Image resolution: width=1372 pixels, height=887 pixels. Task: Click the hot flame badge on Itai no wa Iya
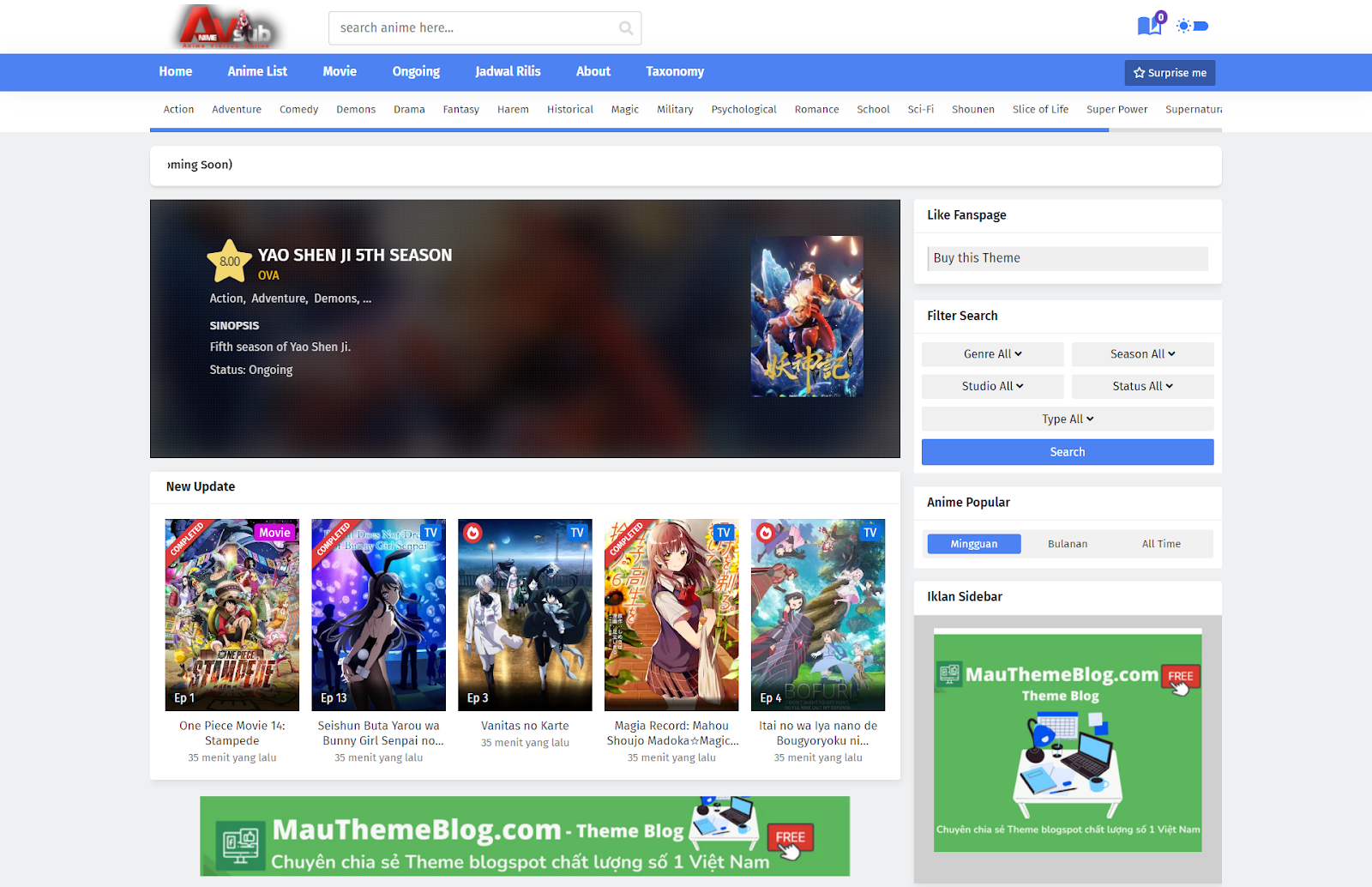click(x=766, y=533)
